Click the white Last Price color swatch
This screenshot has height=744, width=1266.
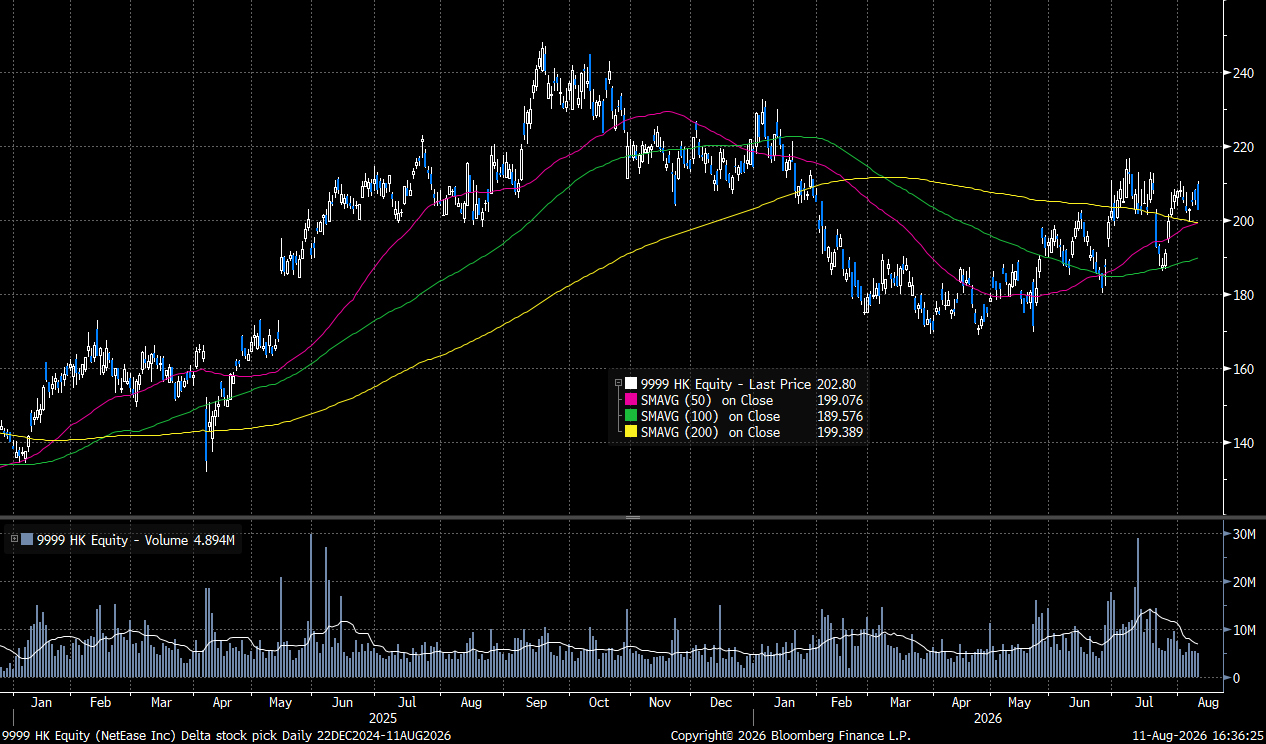click(630, 384)
